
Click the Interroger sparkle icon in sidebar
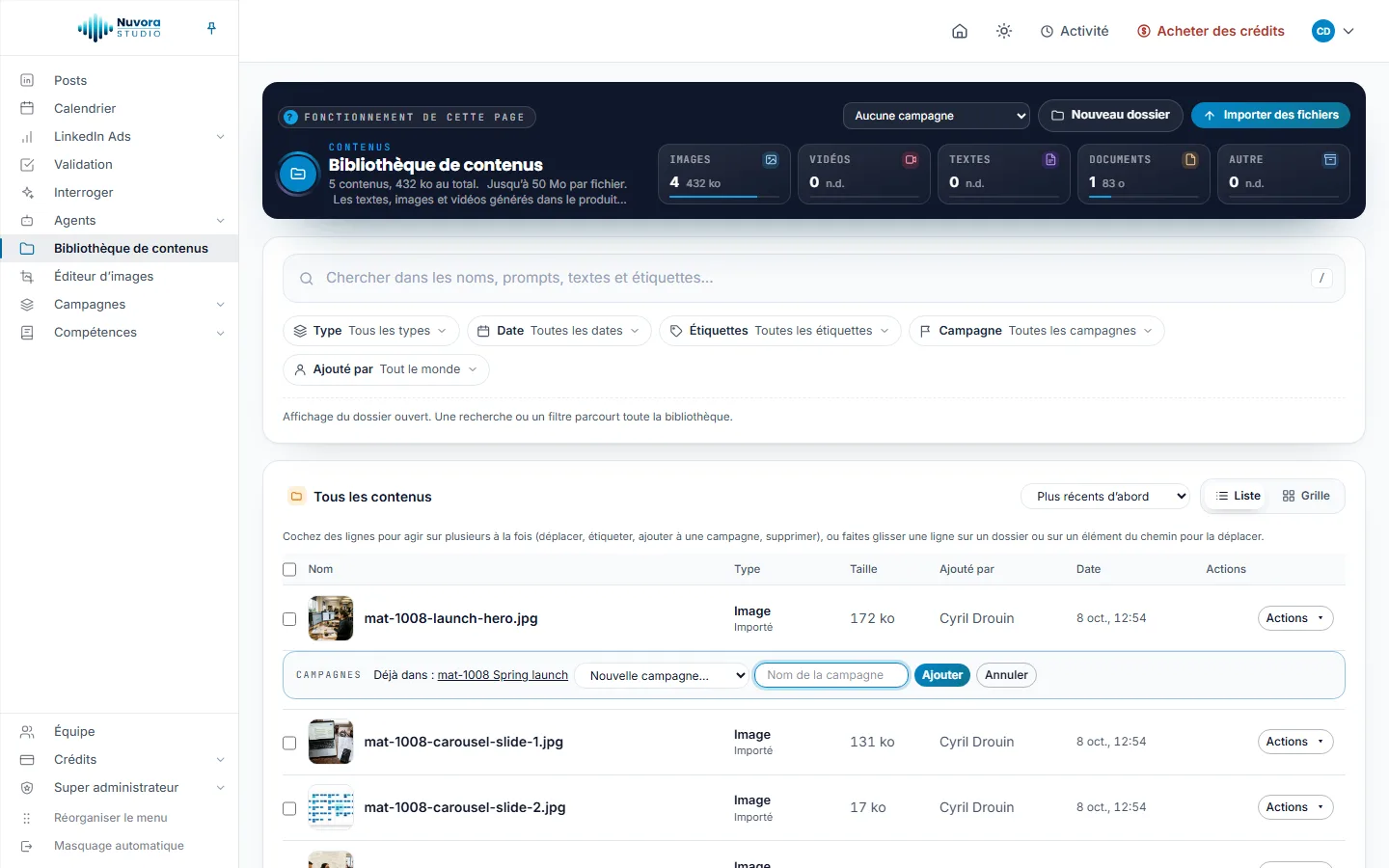(x=27, y=192)
